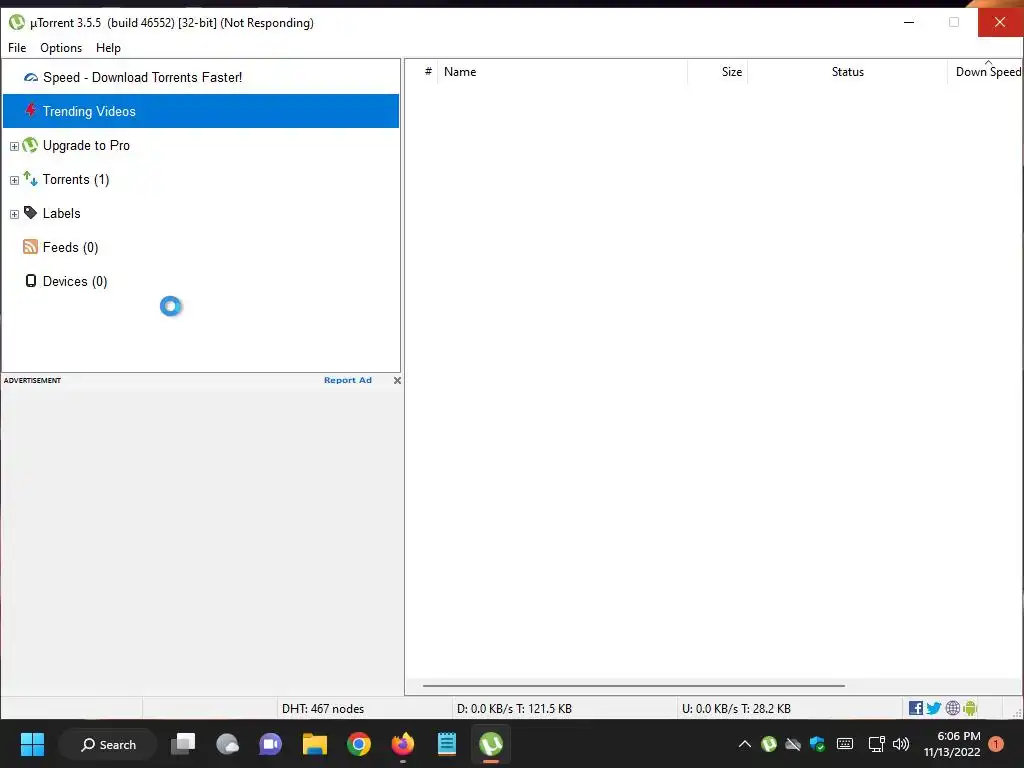Click the up-down arrows Torrents icon
The image size is (1024, 768).
coord(30,178)
